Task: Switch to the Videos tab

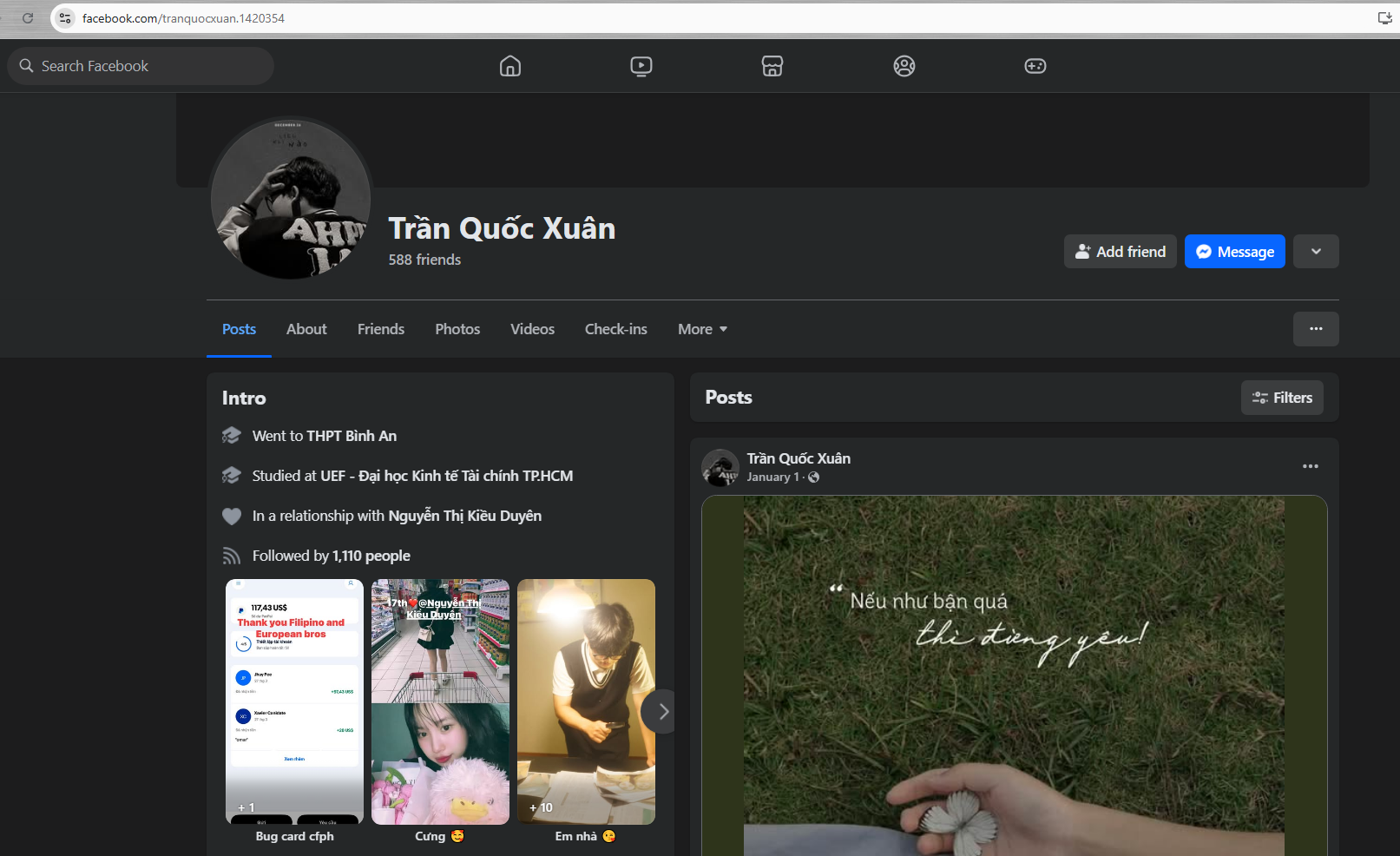Action: tap(532, 329)
